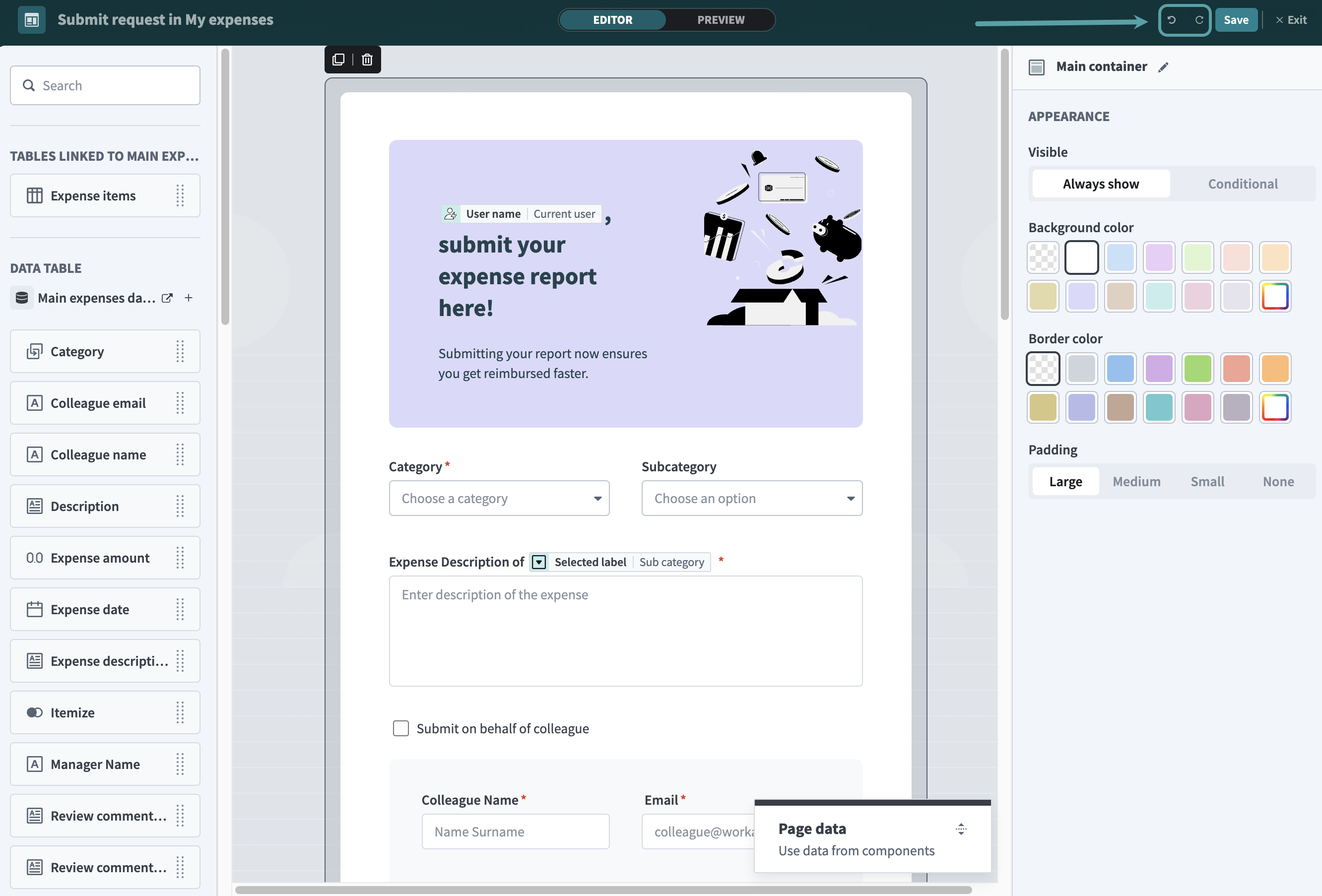Delete the selected container with trash icon
This screenshot has width=1322, height=896.
(367, 60)
